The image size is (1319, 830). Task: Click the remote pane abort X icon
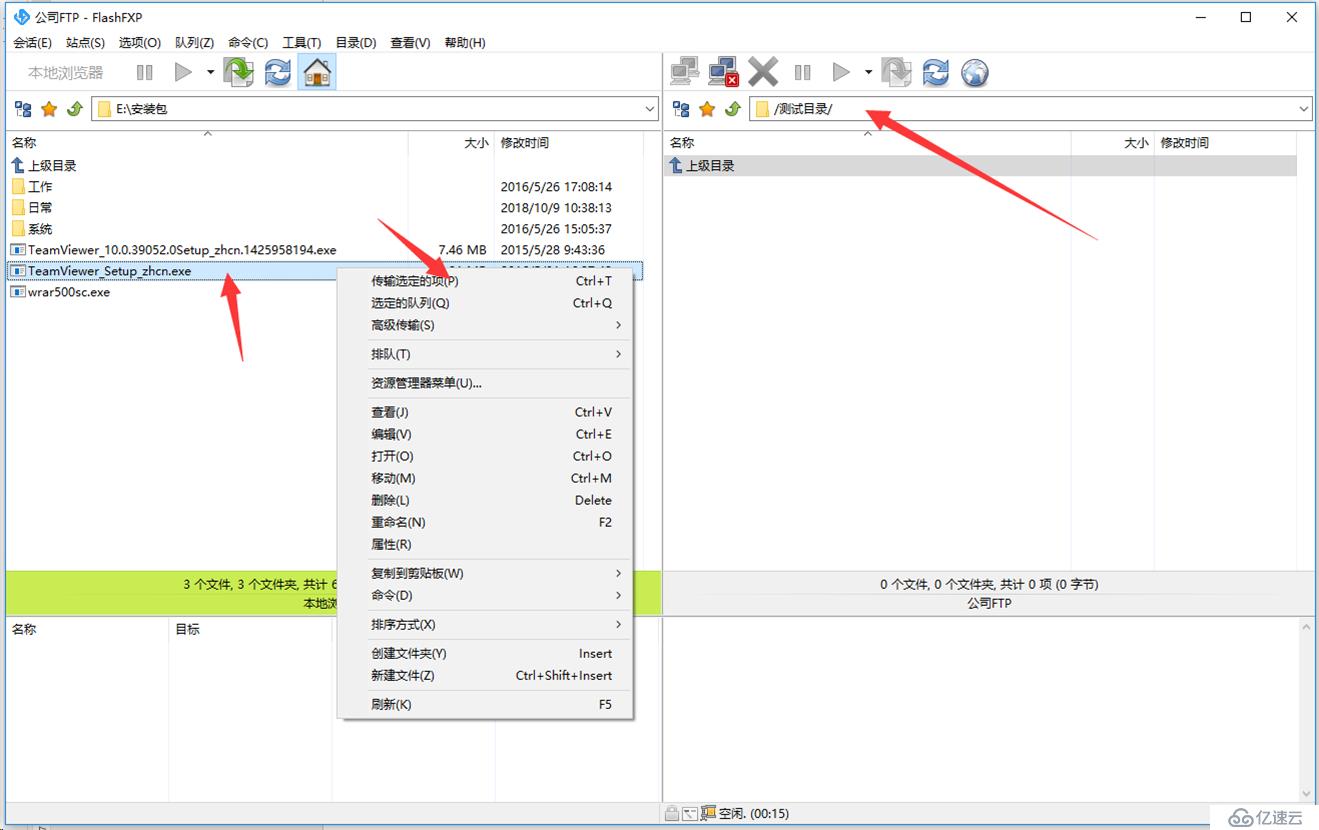coord(763,72)
